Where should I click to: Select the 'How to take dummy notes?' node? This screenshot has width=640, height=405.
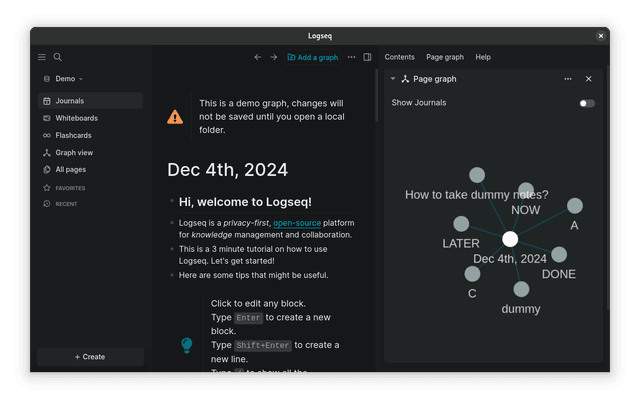[x=477, y=175]
